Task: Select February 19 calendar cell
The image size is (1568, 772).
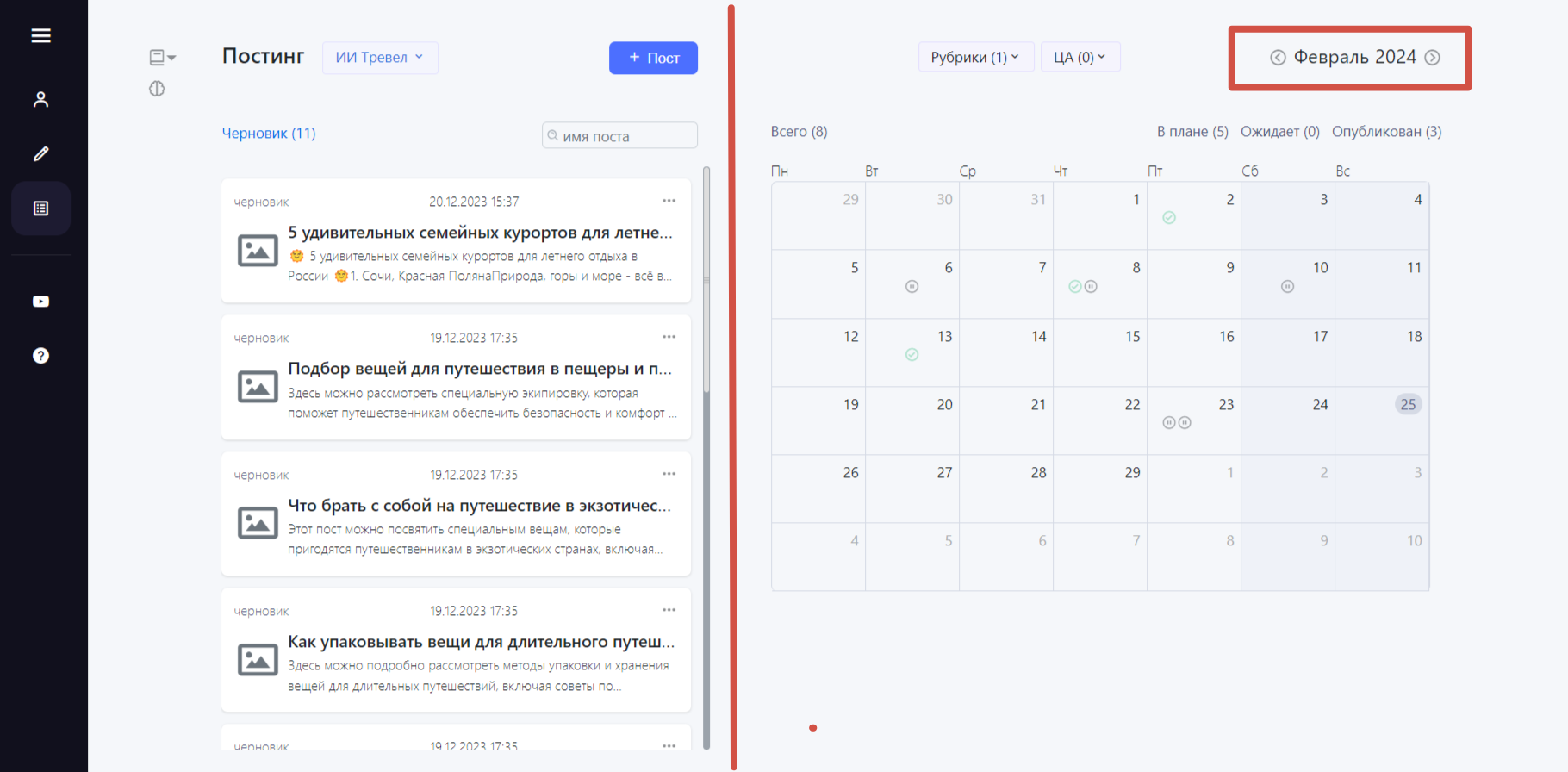Action: [x=818, y=421]
